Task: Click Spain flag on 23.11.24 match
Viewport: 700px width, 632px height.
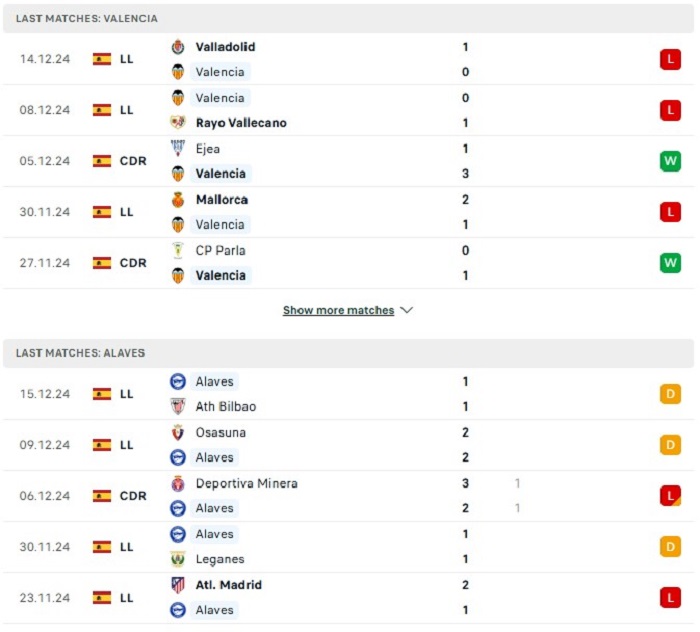Action: pyautogui.click(x=102, y=598)
